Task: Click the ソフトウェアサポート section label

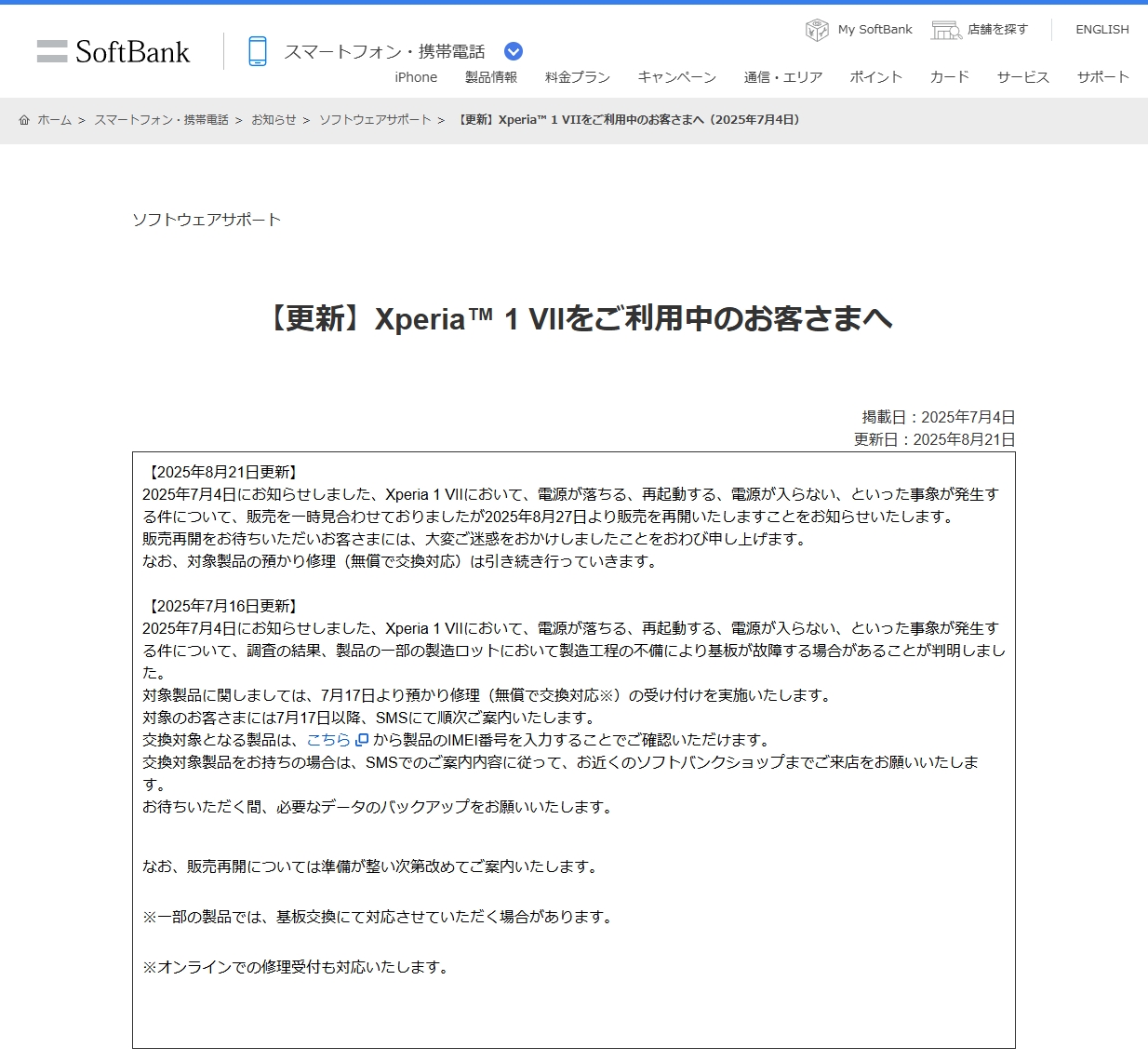Action: click(x=207, y=220)
